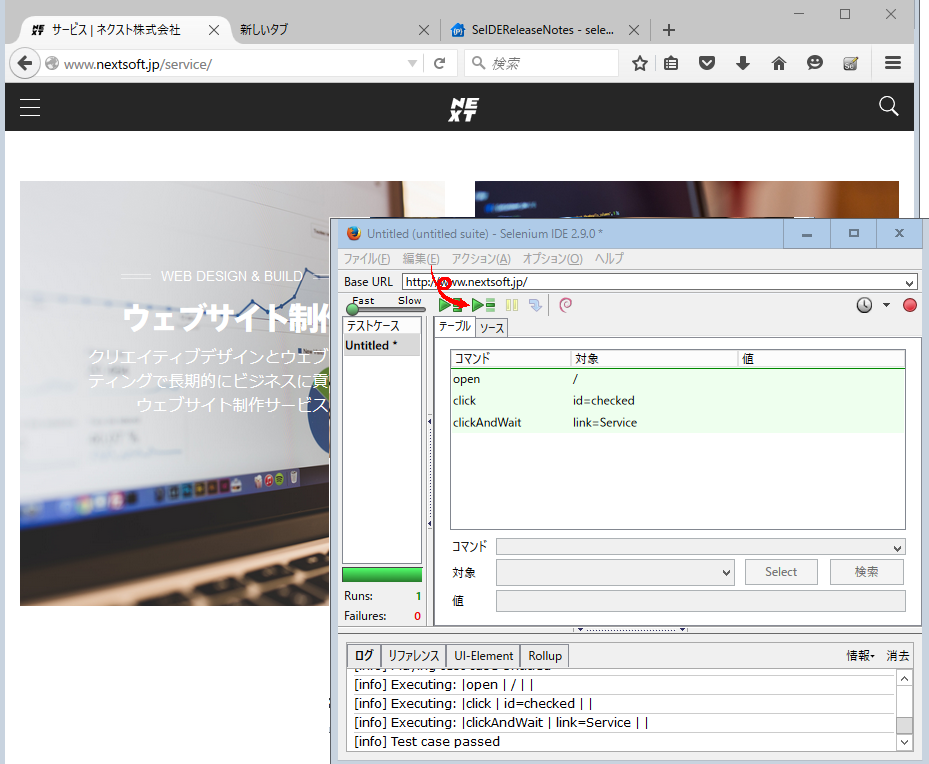Select the リファレンス tab
929x764 pixels.
414,656
